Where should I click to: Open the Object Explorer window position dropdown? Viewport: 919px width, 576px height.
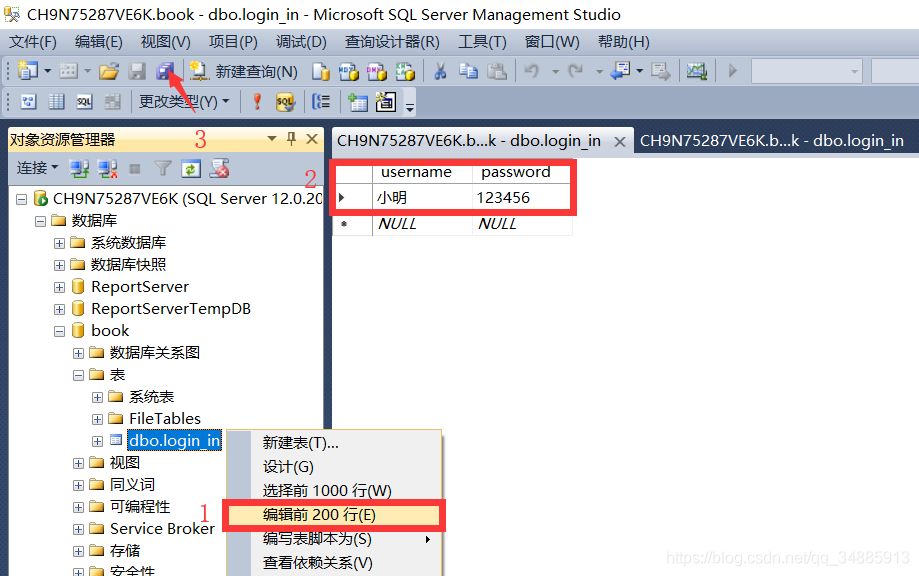271,139
